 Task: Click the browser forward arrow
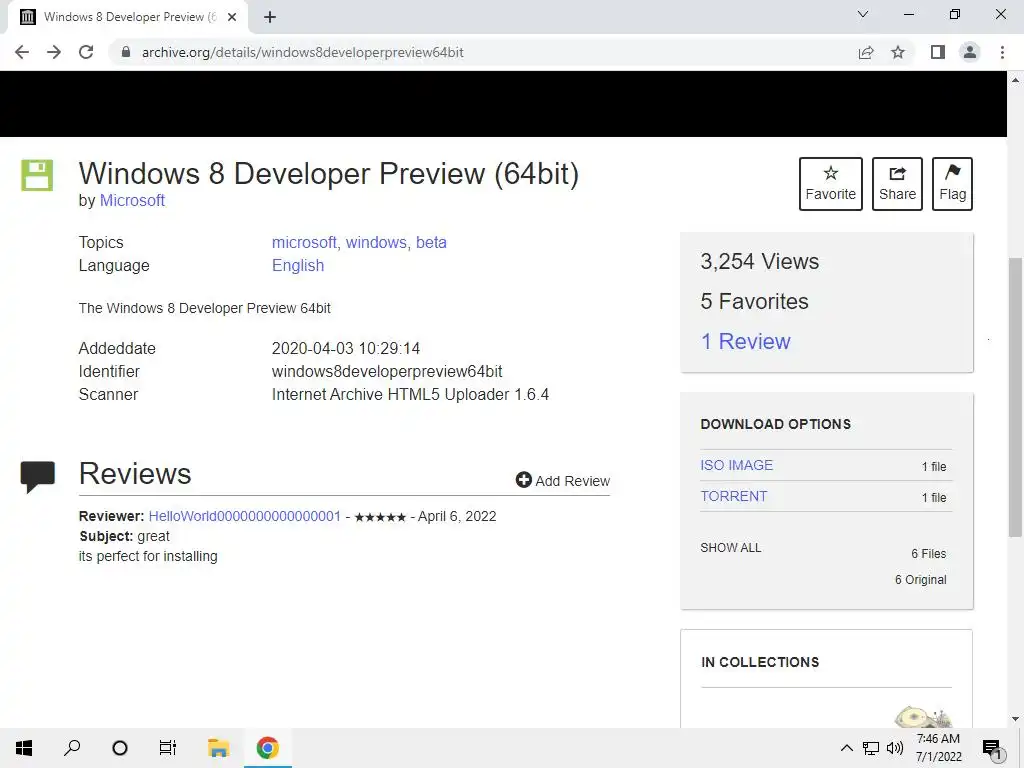54,52
